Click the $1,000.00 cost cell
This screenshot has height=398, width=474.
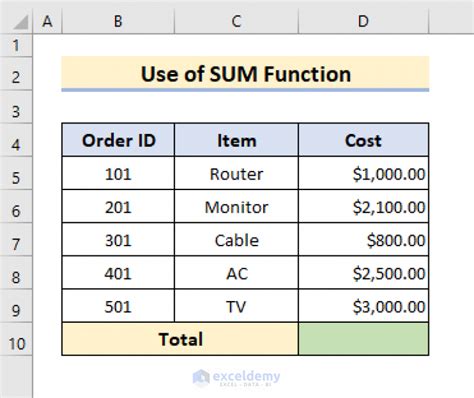[x=363, y=173]
